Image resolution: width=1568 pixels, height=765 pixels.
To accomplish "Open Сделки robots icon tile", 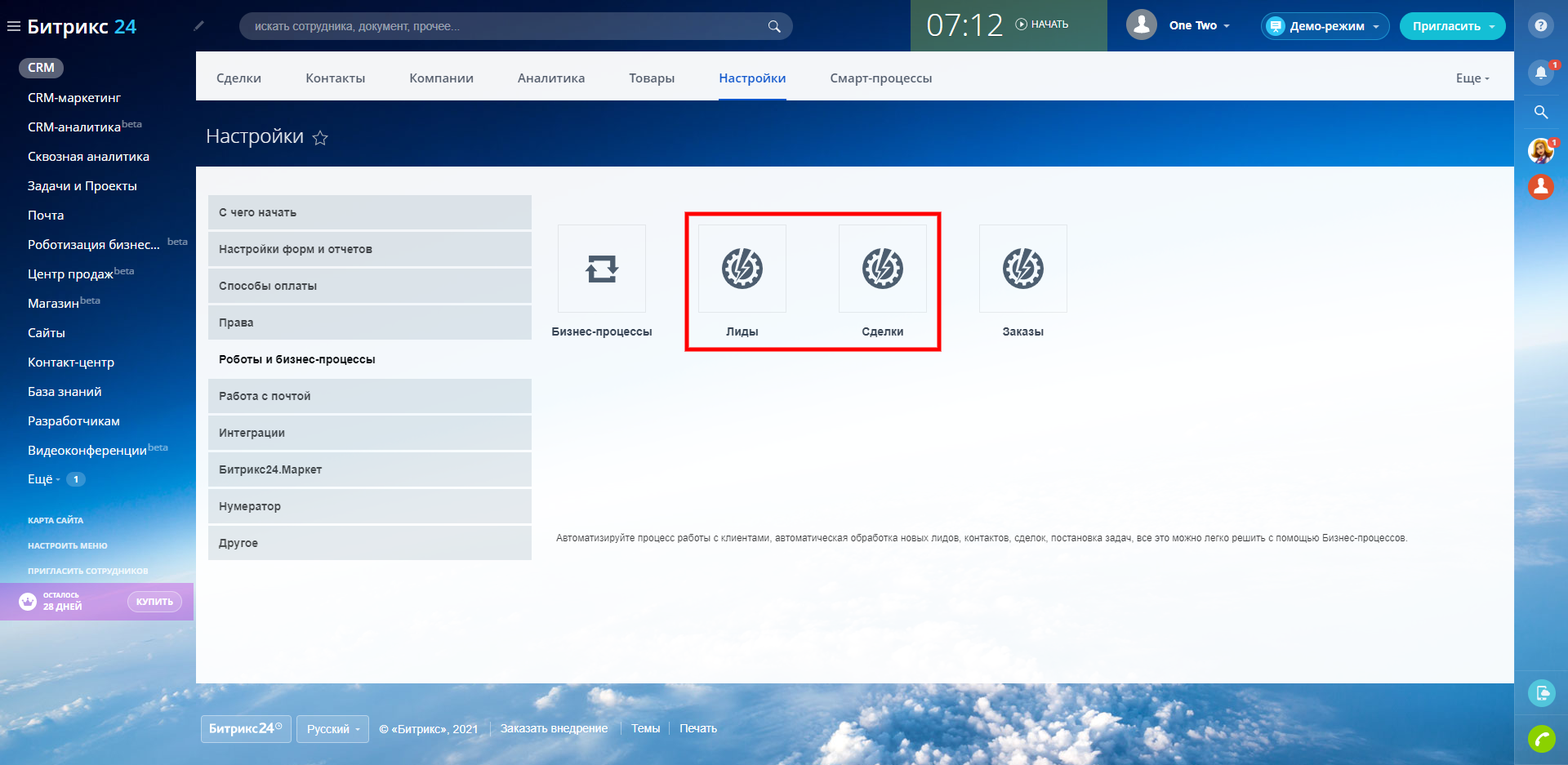I will pos(883,269).
